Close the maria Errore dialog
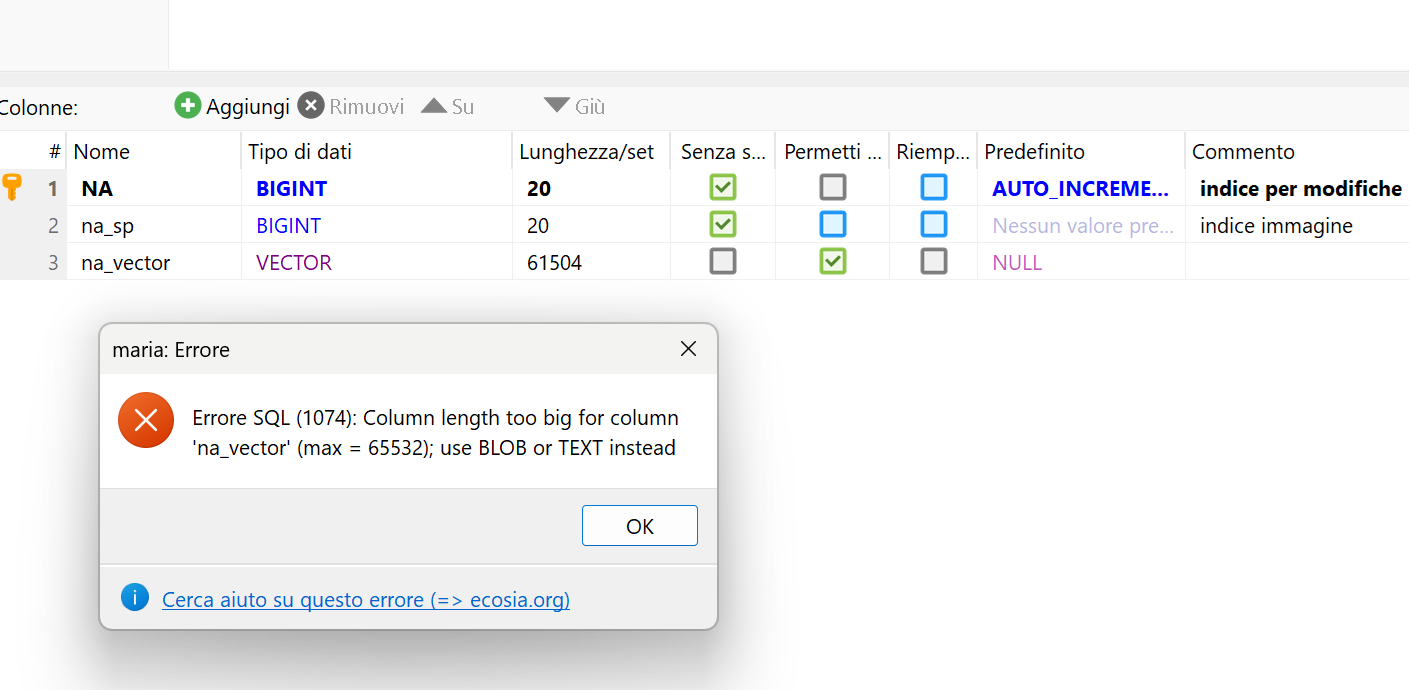 pyautogui.click(x=688, y=349)
